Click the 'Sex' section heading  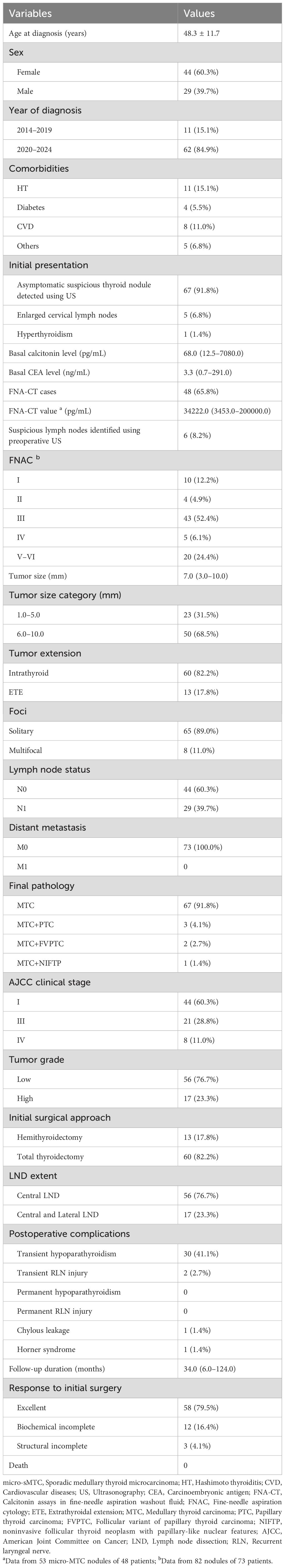pos(16,52)
